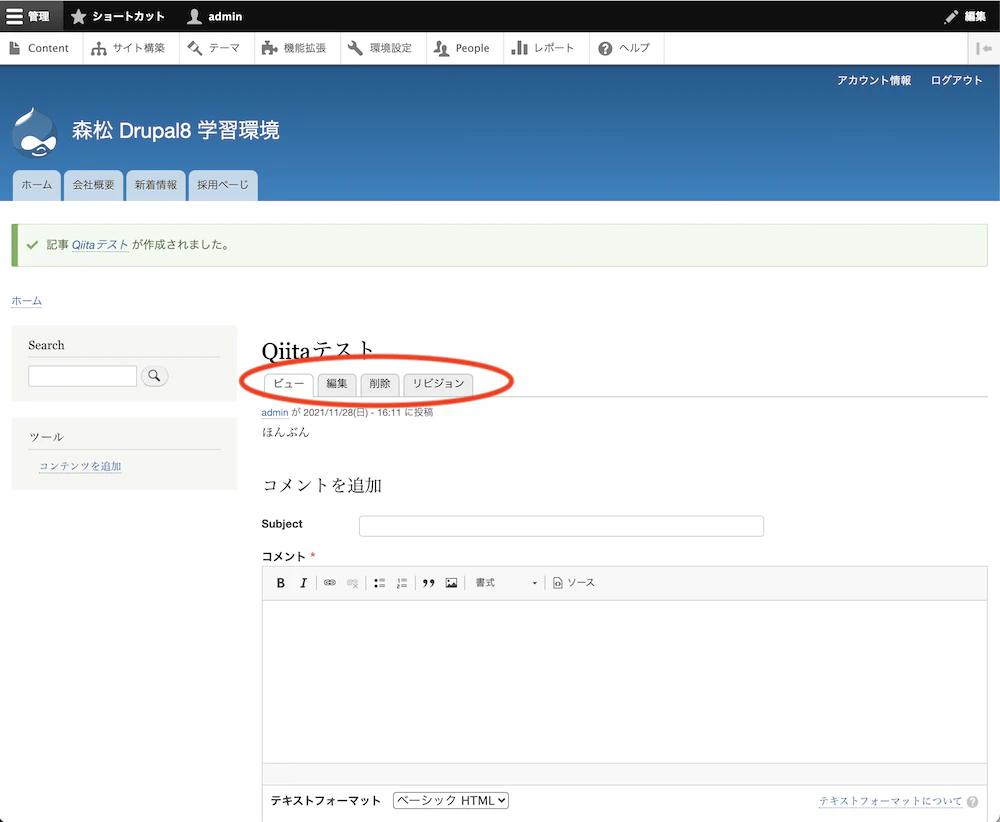Screen dimensions: 1000x822
Task: Open ヘルプ menu
Action: tap(624, 48)
